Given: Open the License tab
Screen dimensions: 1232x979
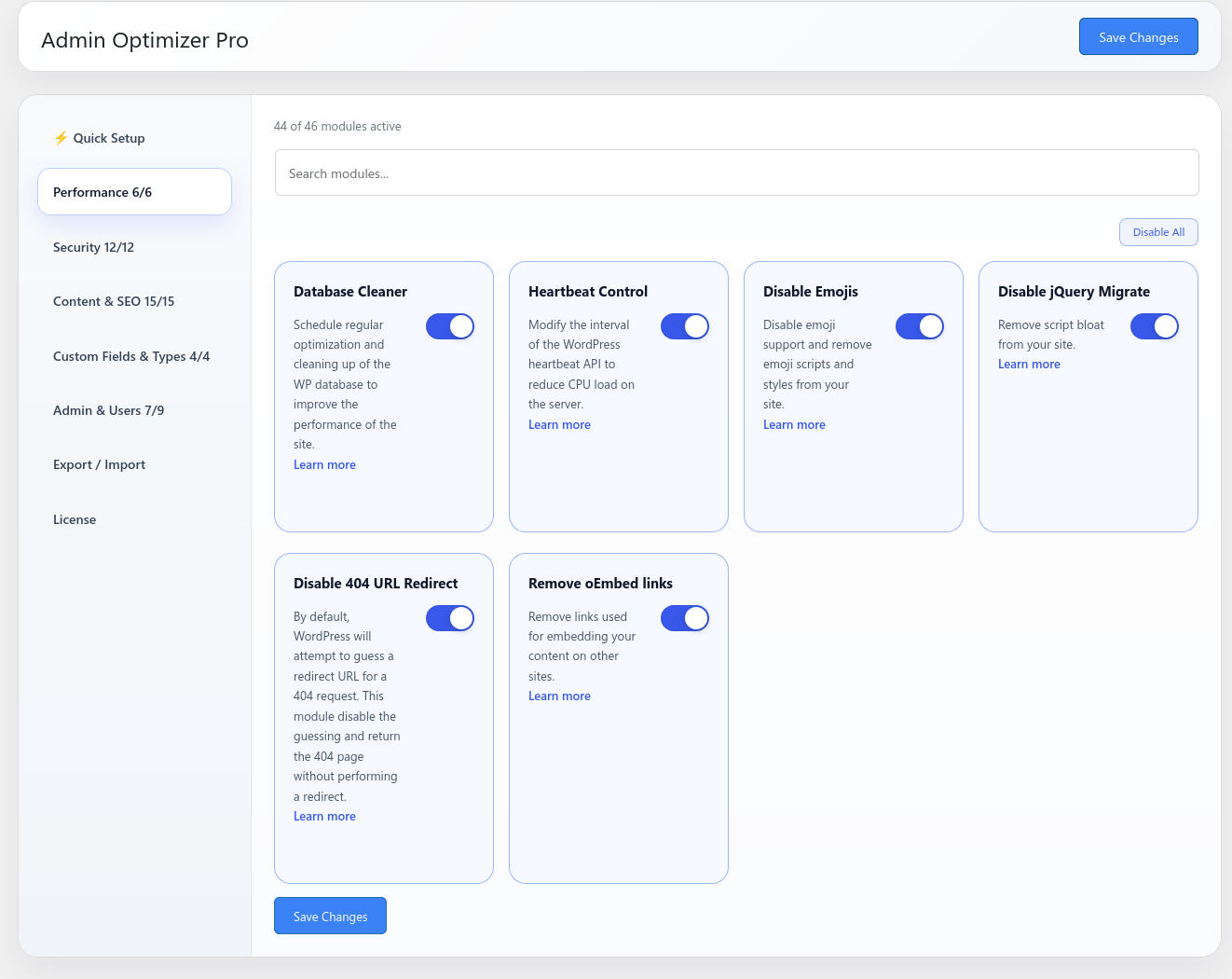Looking at the screenshot, I should coord(134,519).
